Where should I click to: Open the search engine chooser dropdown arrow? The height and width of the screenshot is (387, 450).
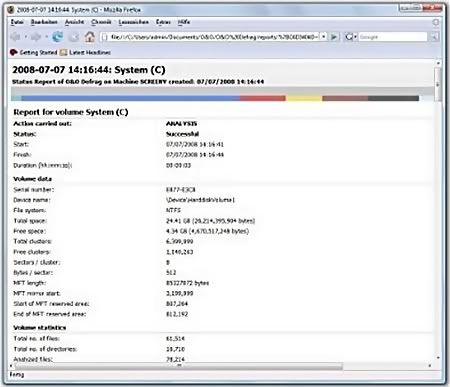(x=356, y=37)
